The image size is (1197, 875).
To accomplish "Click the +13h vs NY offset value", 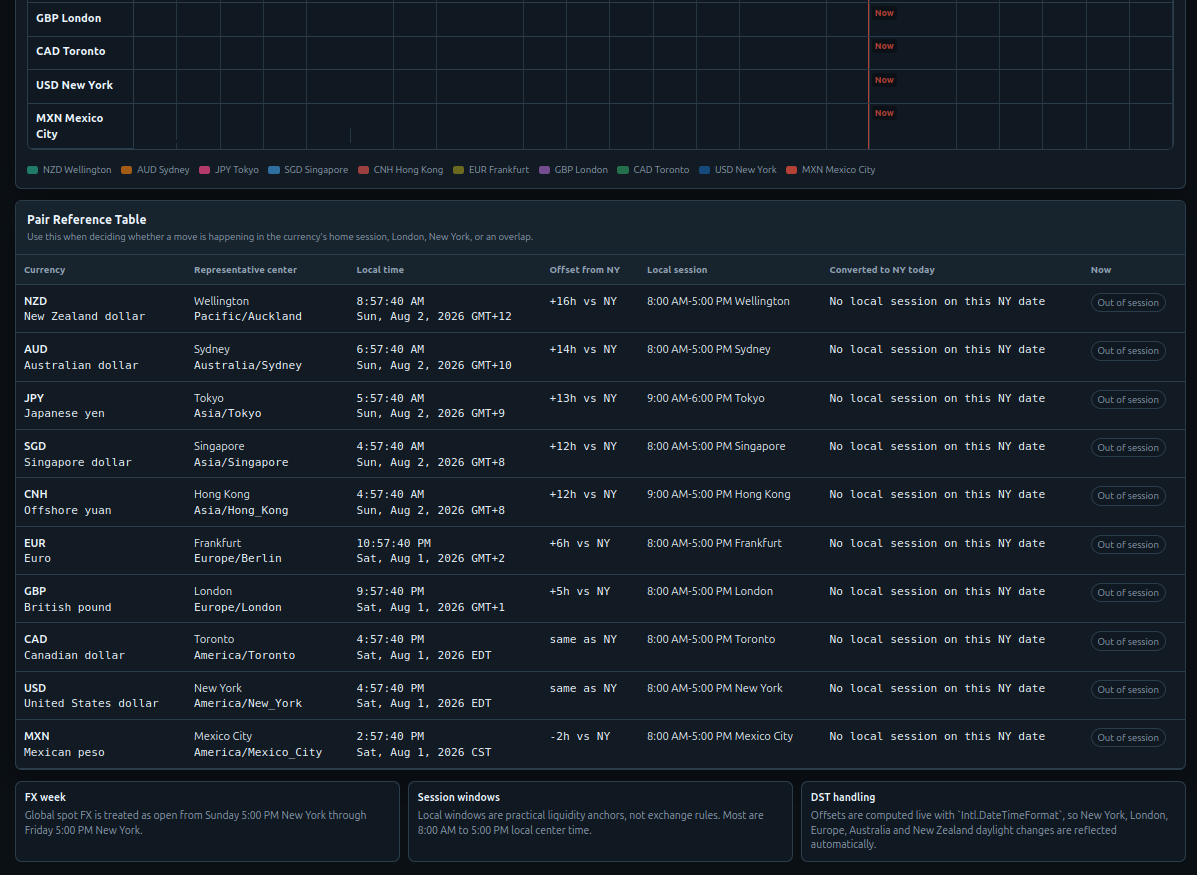I will click(583, 399).
